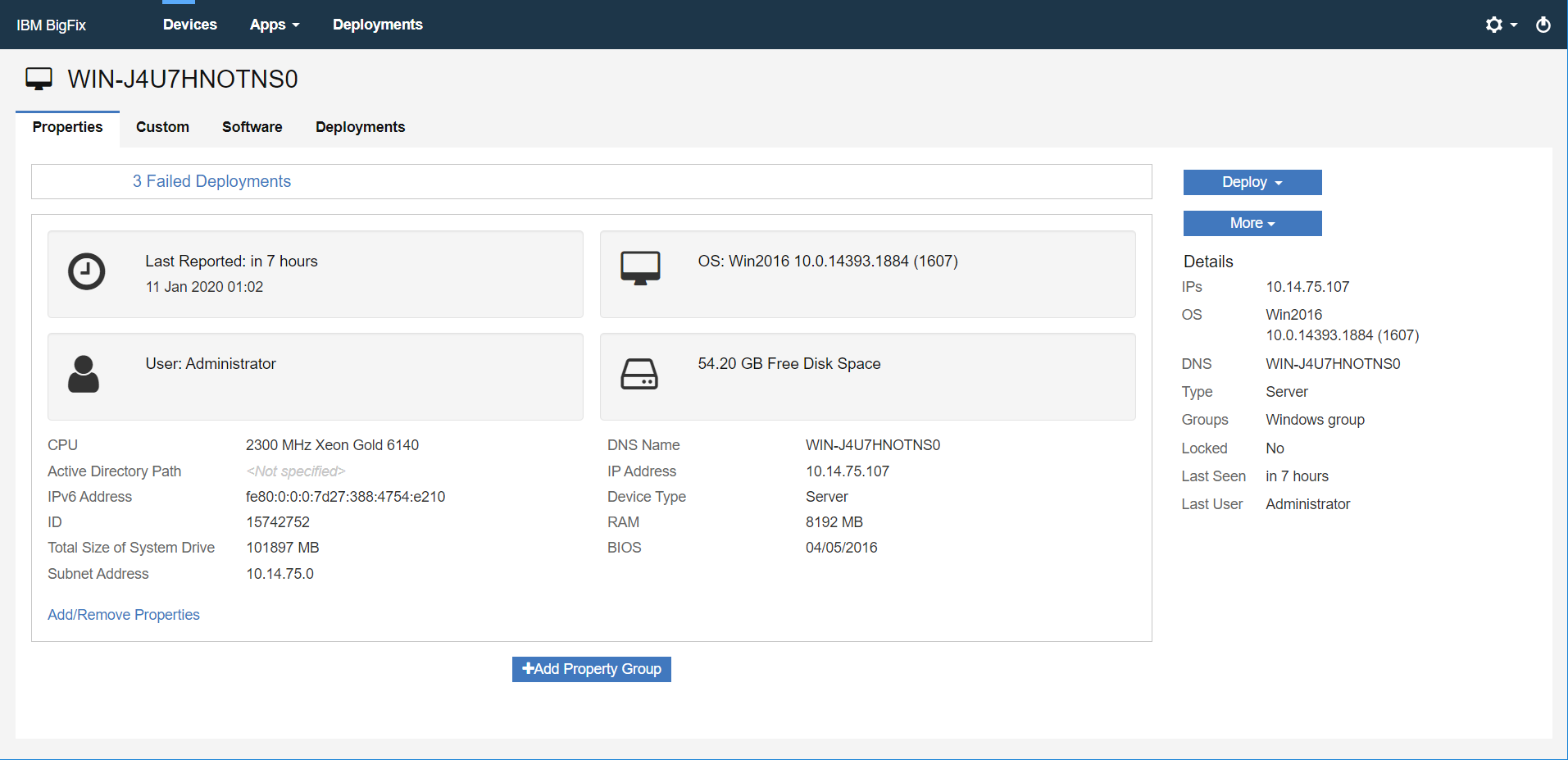1568x760 pixels.
Task: Select the Properties tab
Action: pyautogui.click(x=68, y=127)
